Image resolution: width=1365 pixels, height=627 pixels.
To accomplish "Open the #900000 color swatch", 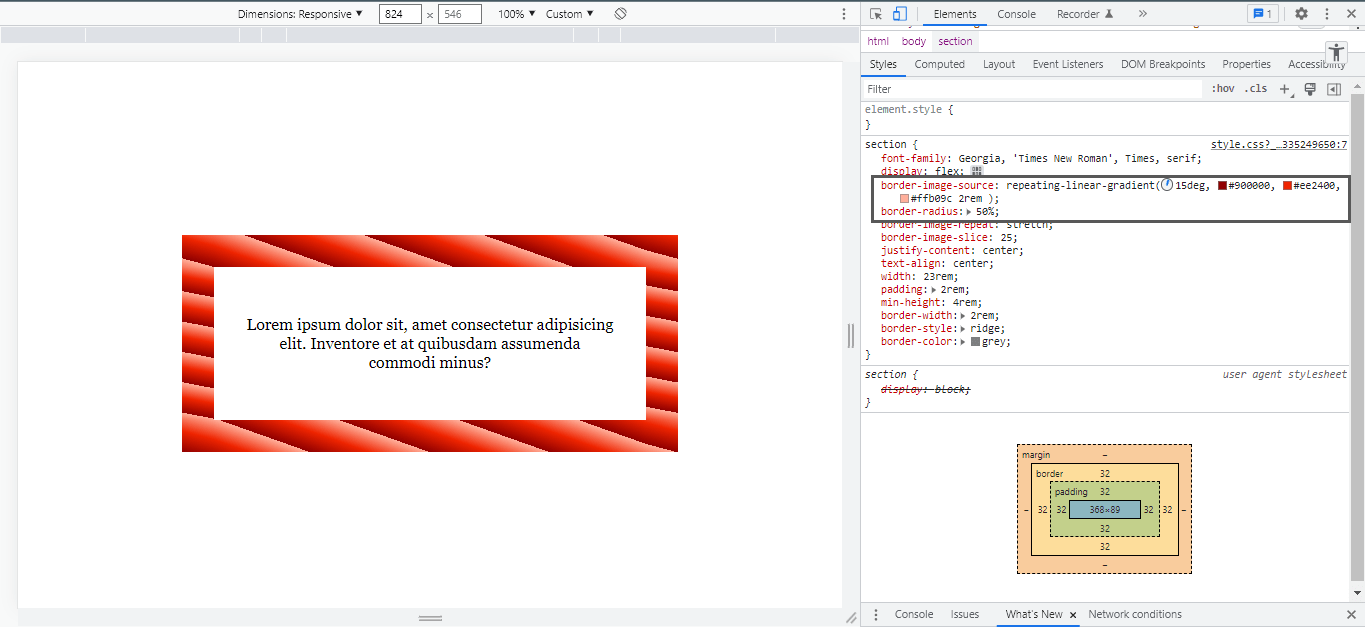I will 1222,186.
